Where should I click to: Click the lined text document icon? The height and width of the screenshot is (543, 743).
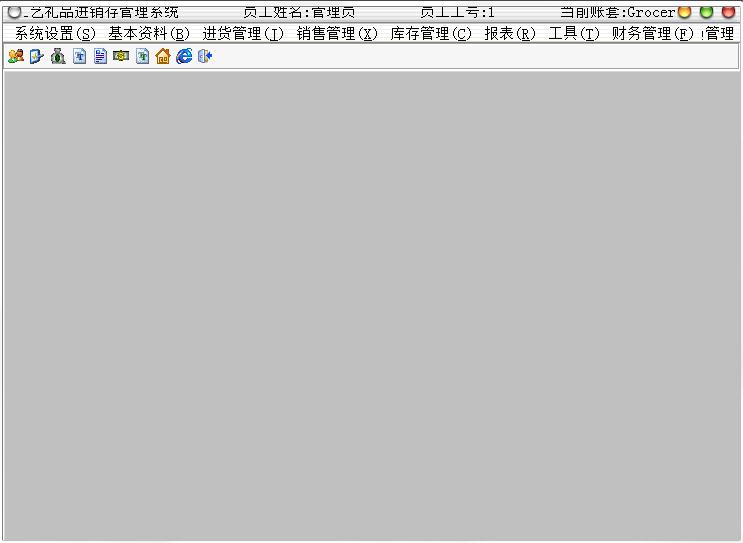coord(100,56)
